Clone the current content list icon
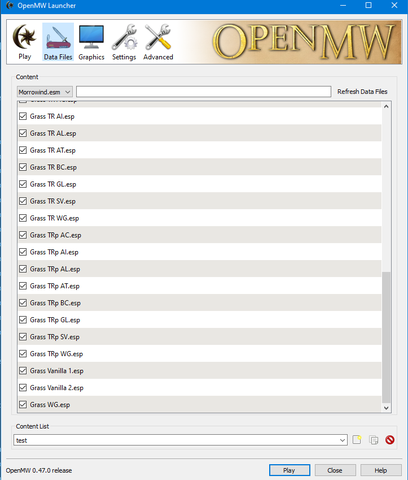Image resolution: width=408 pixels, height=480 pixels. tap(374, 440)
